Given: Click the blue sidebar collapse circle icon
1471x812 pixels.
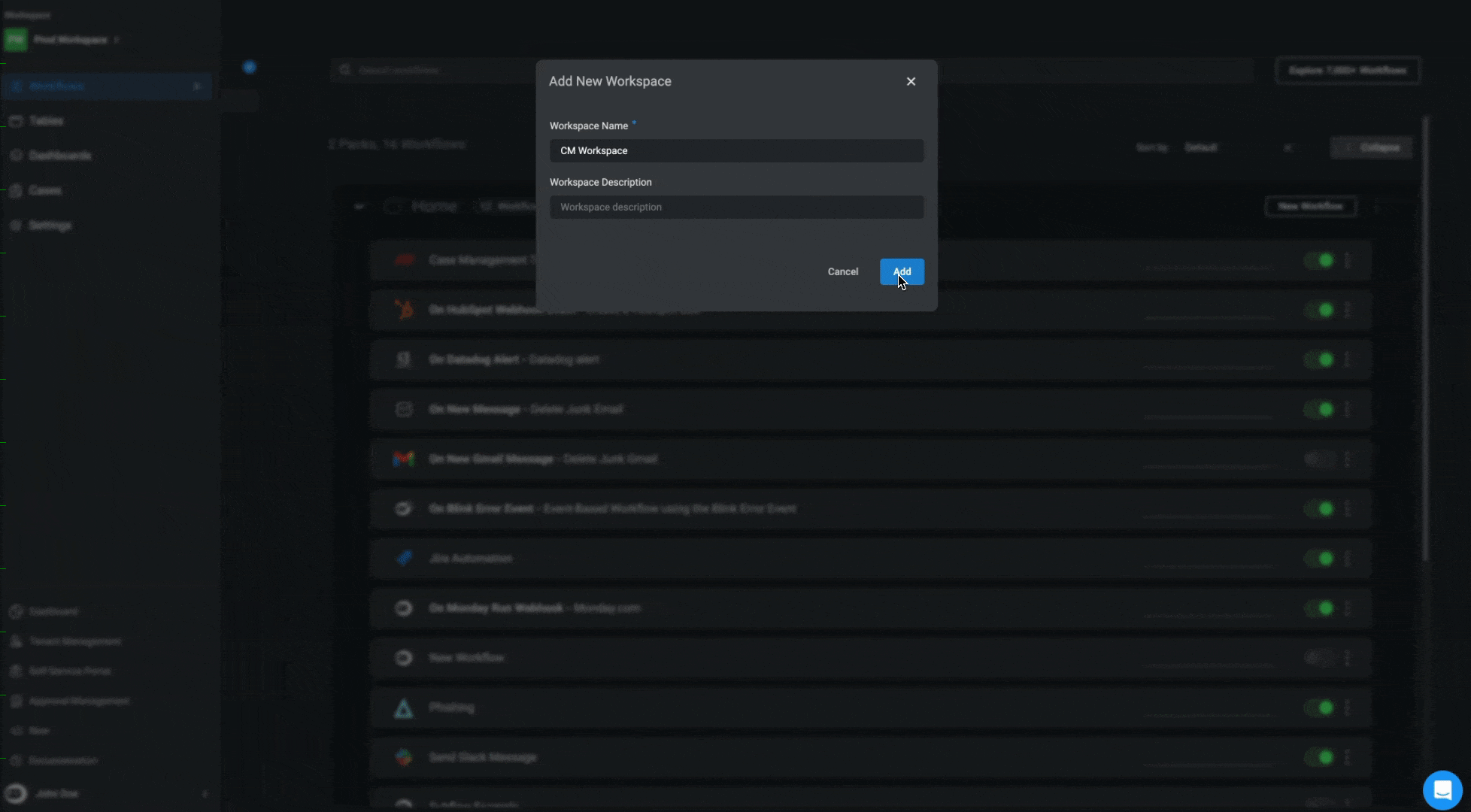Looking at the screenshot, I should click(250, 68).
